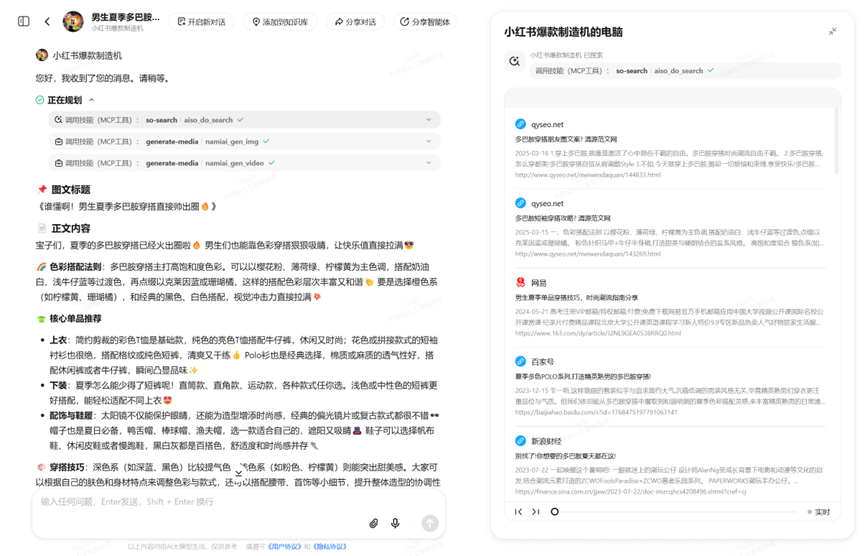Image resolution: width=865 pixels, height=556 pixels.
Task: Open first qyseo.net result 多巴胺穿搭朋友圈文案
Action: coord(566,139)
